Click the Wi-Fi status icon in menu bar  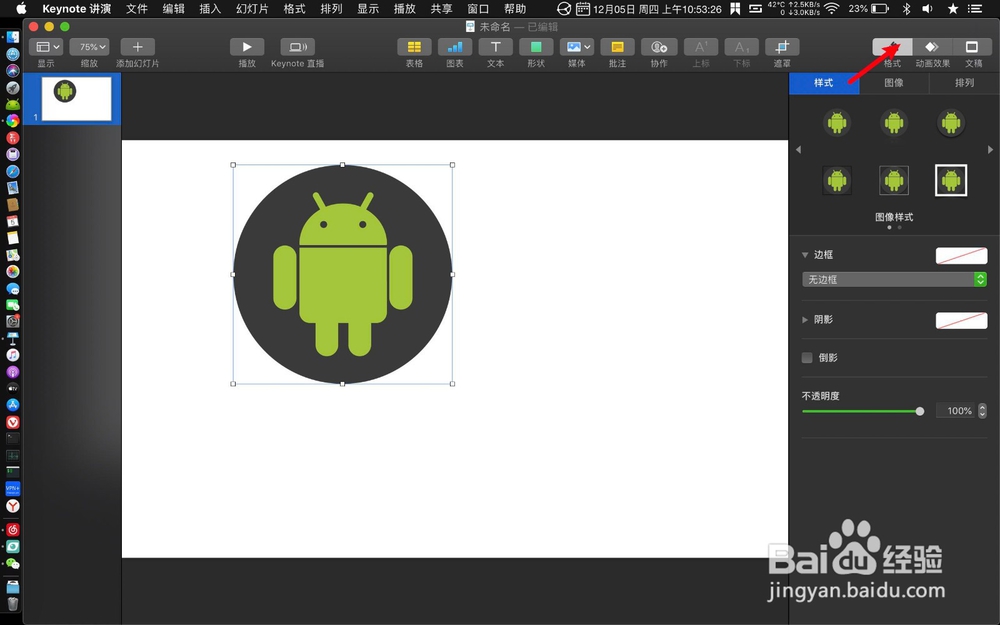pyautogui.click(x=832, y=9)
